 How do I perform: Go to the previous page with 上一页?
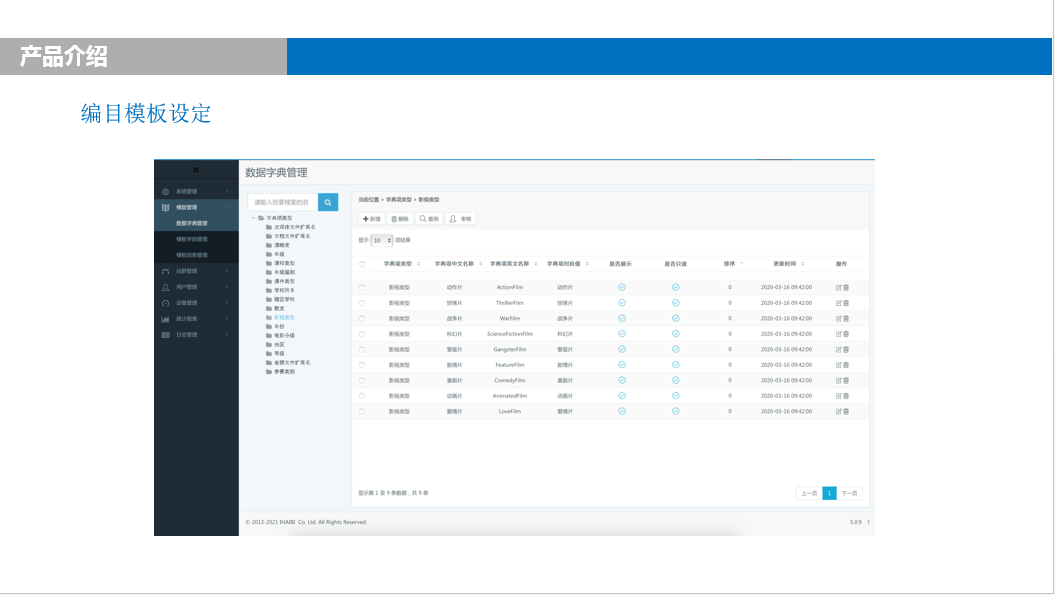(x=809, y=493)
